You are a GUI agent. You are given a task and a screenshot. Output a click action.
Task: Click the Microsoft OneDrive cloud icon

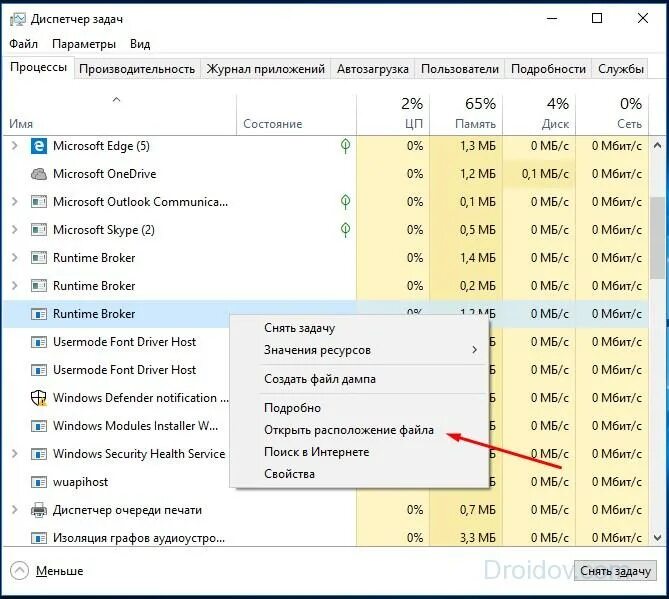coord(39,174)
